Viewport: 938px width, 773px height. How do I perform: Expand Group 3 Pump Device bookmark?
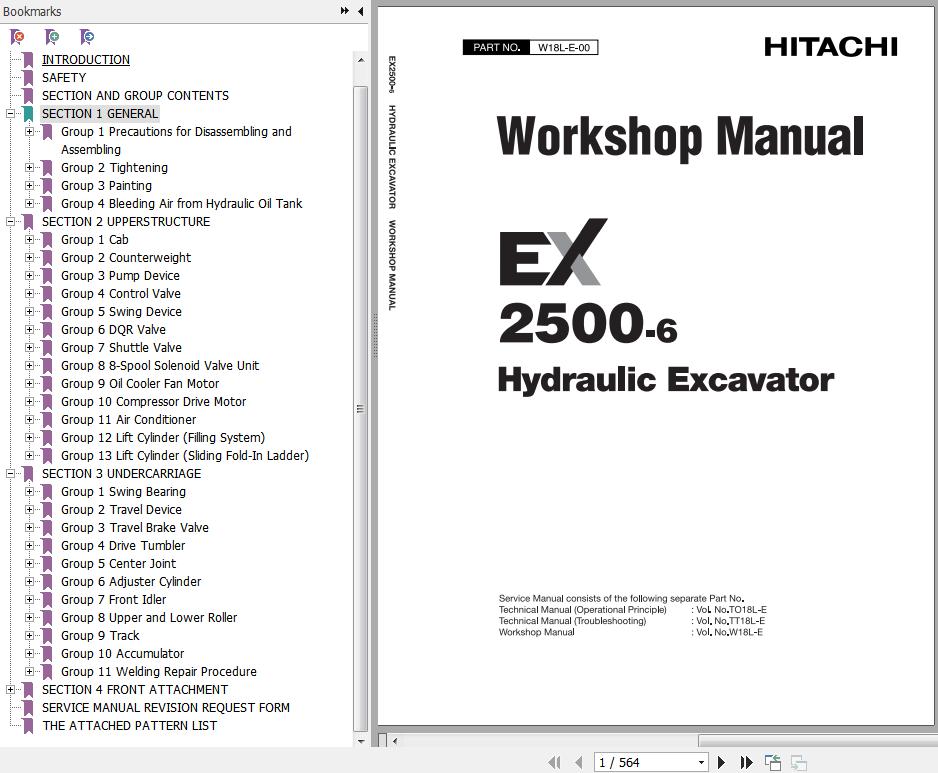click(29, 275)
